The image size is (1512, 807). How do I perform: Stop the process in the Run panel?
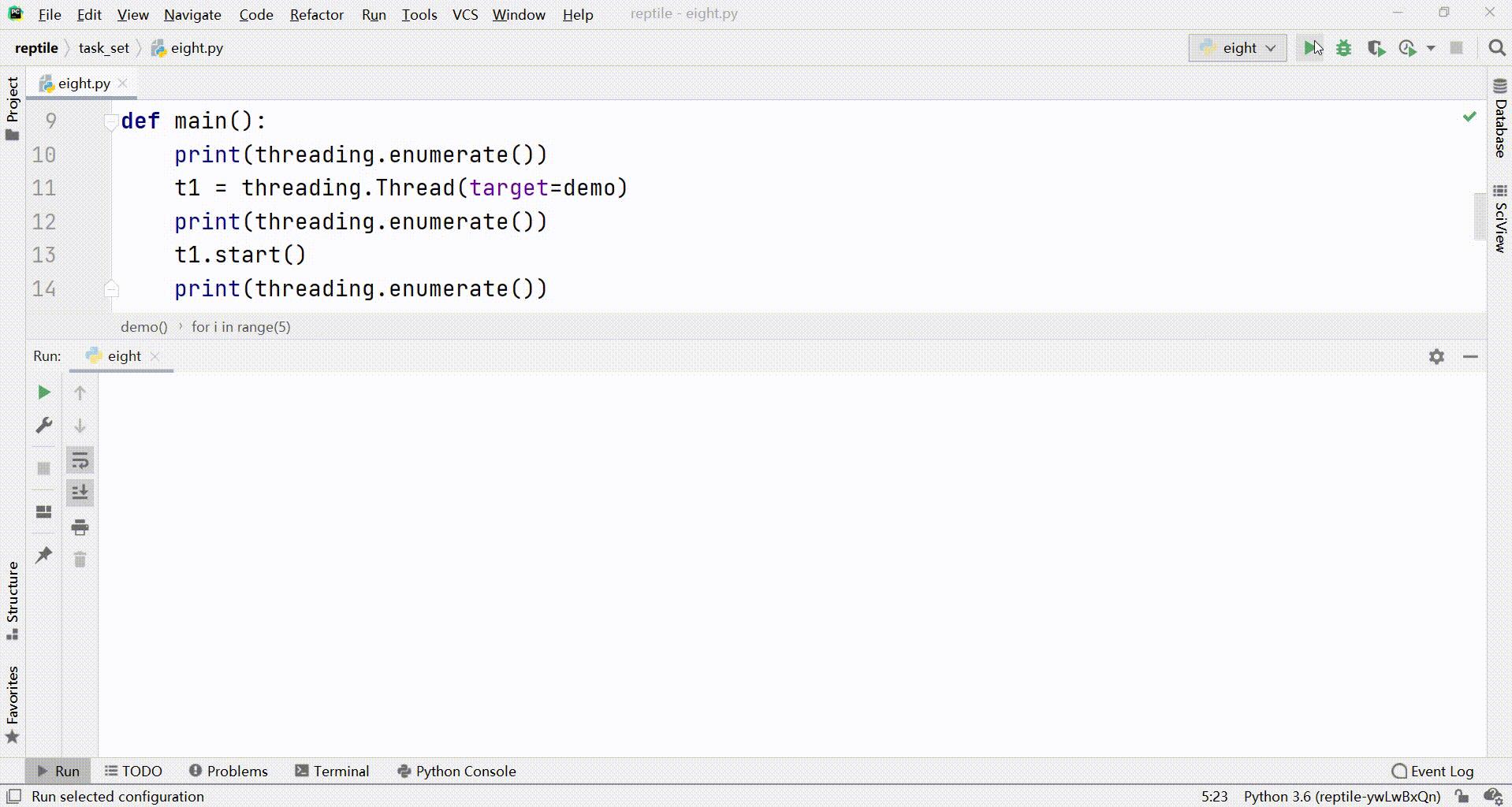tap(44, 468)
